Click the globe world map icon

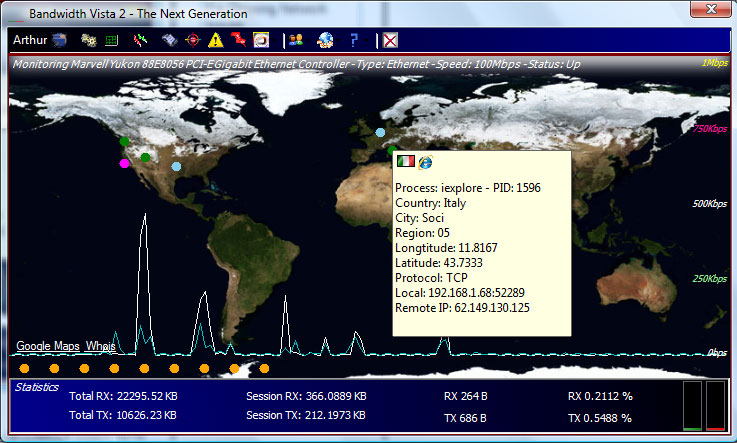click(325, 40)
